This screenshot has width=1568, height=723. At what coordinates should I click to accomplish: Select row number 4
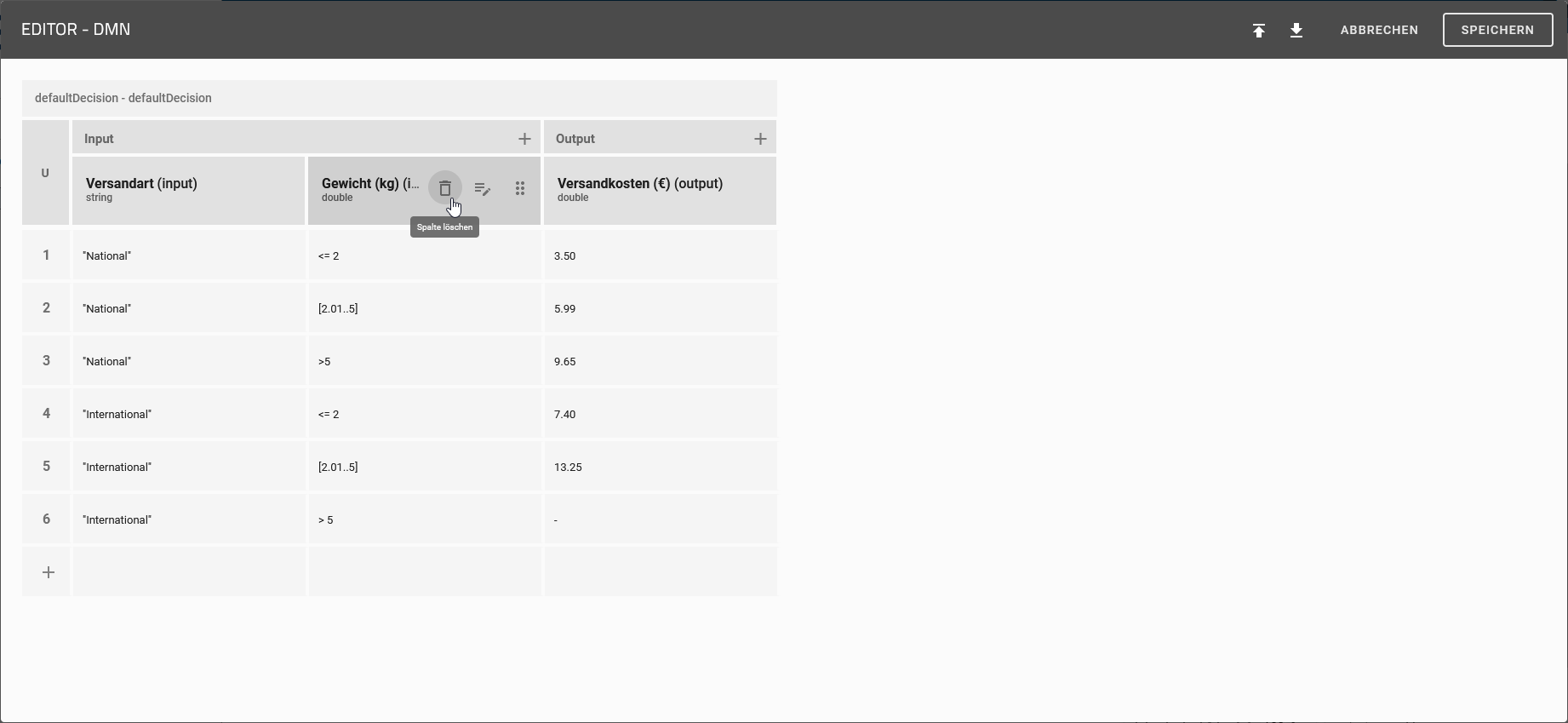(46, 414)
